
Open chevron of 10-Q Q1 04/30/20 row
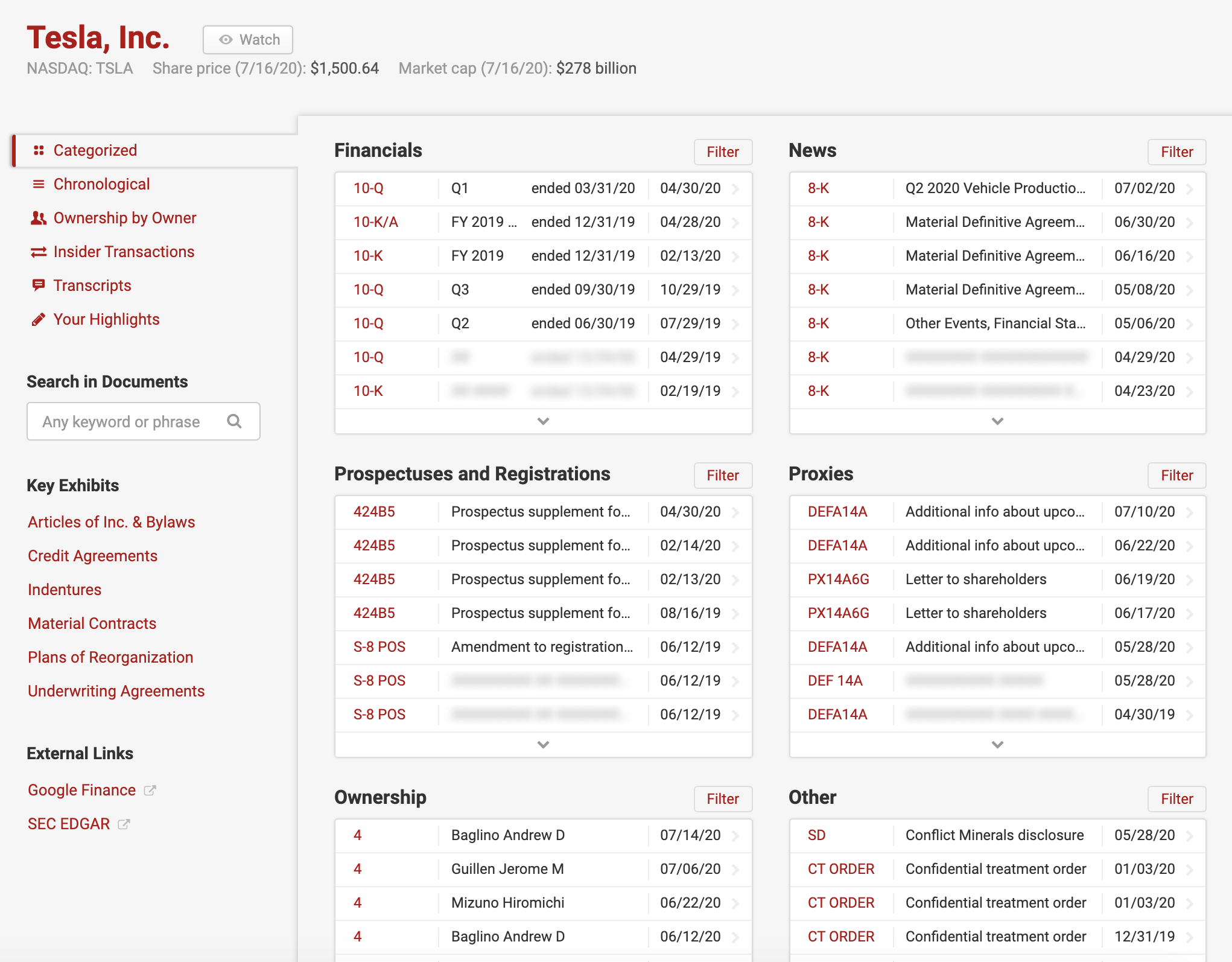tap(736, 189)
